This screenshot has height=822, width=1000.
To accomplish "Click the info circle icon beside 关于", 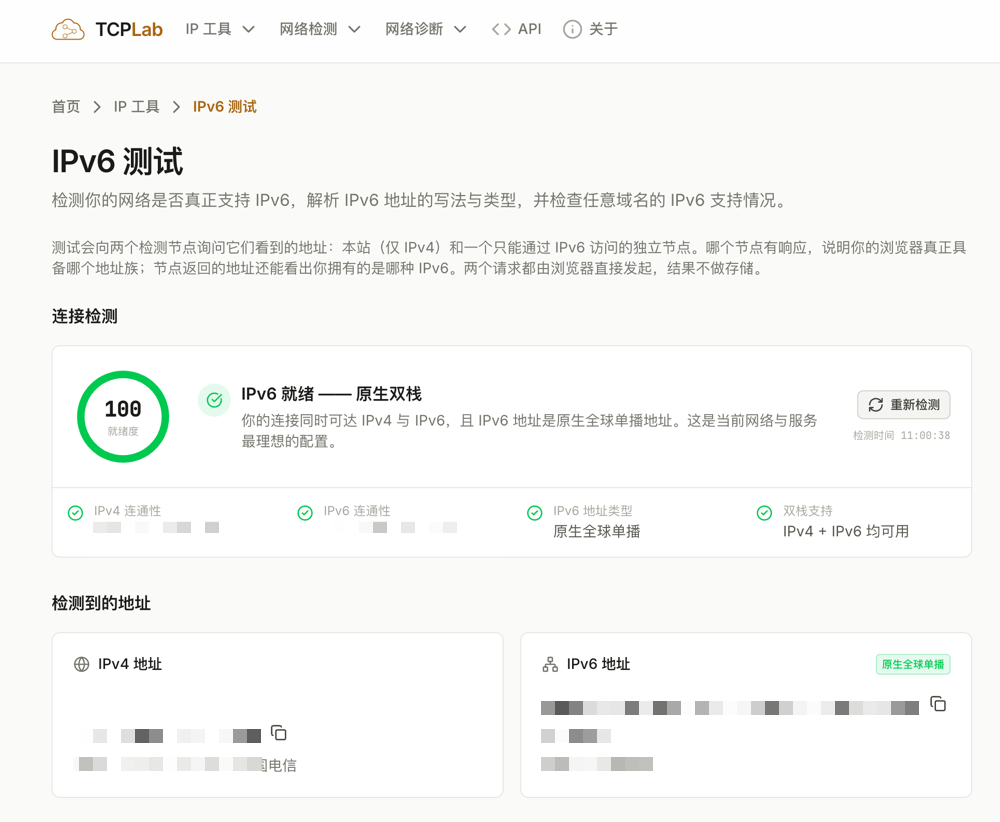I will point(572,29).
